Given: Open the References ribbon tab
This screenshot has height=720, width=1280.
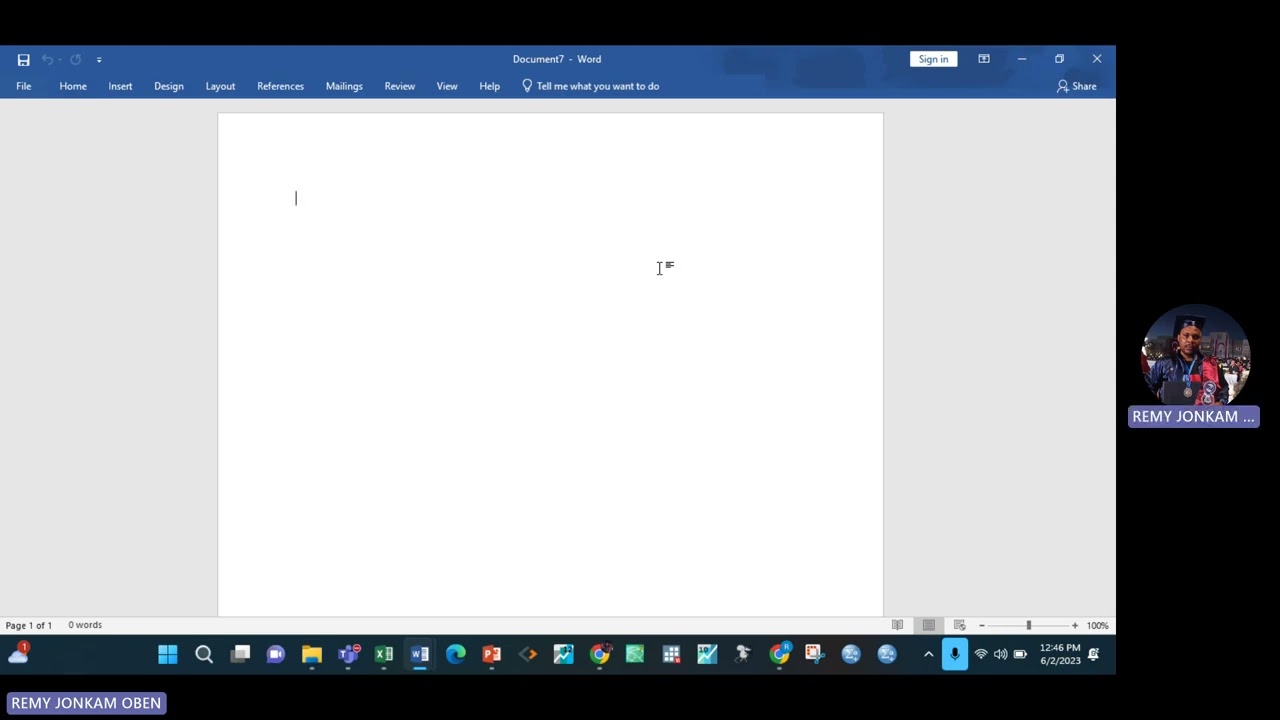Looking at the screenshot, I should [x=280, y=86].
